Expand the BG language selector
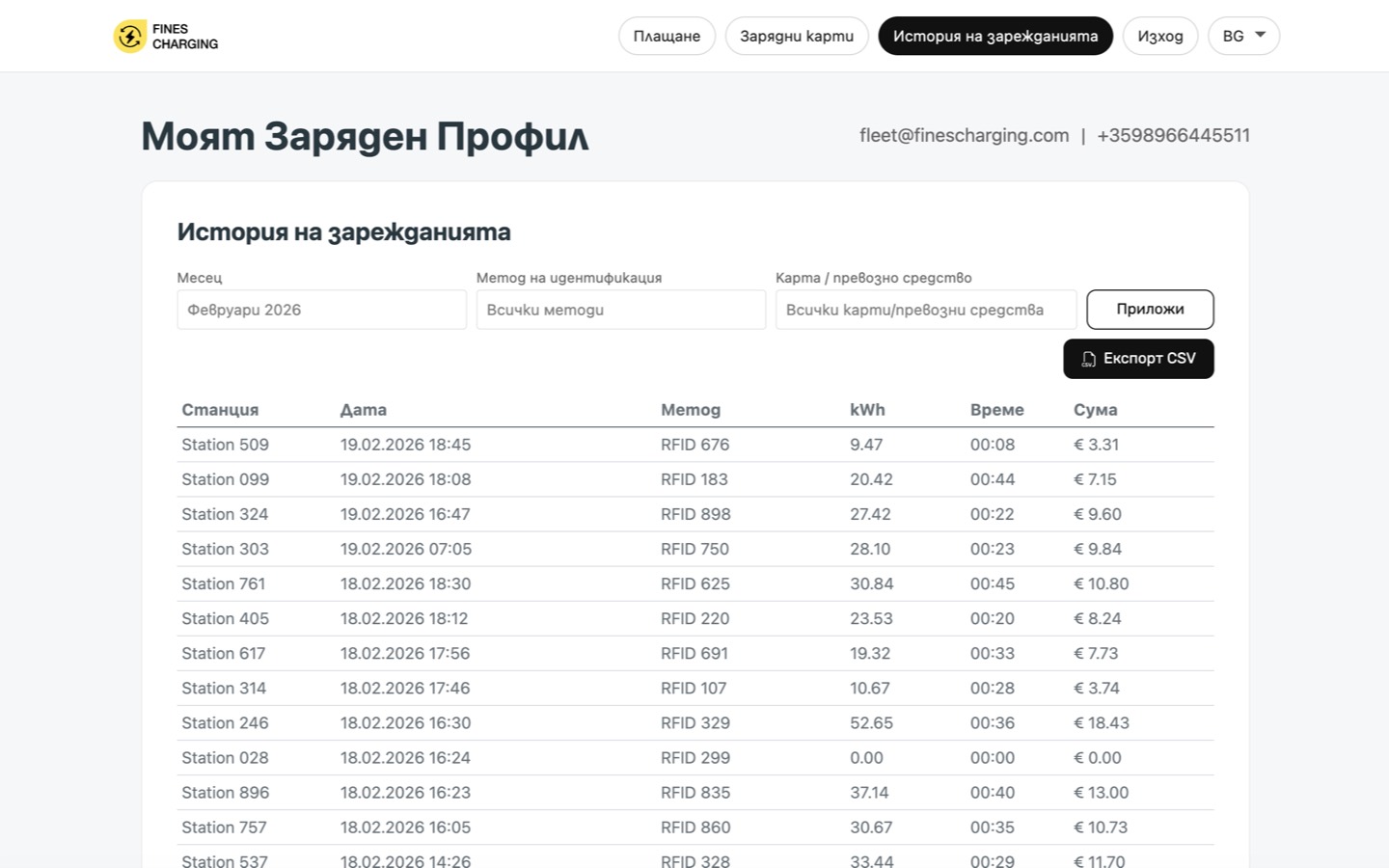1389x868 pixels. tap(1243, 36)
